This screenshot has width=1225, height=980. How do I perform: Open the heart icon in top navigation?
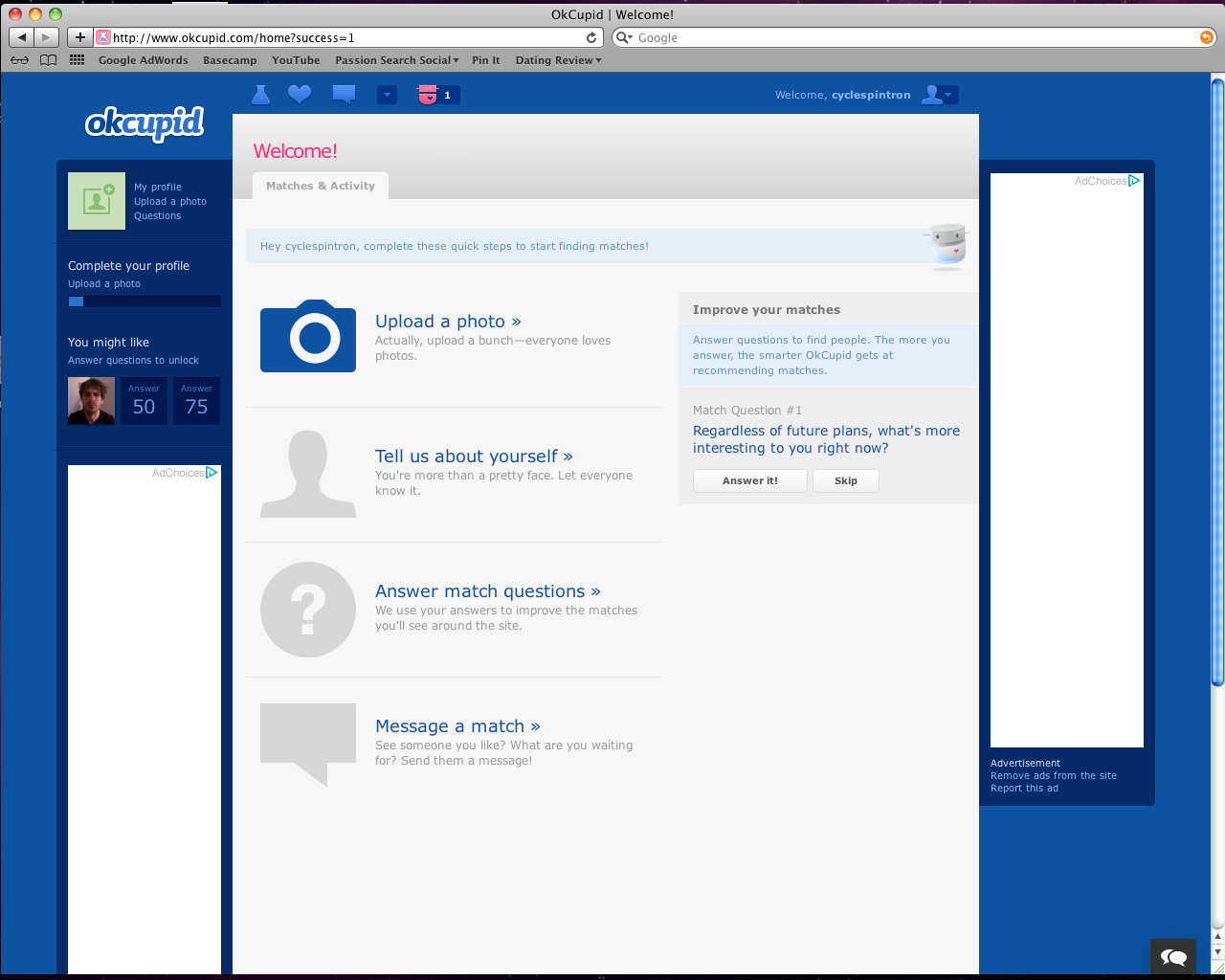[x=300, y=95]
